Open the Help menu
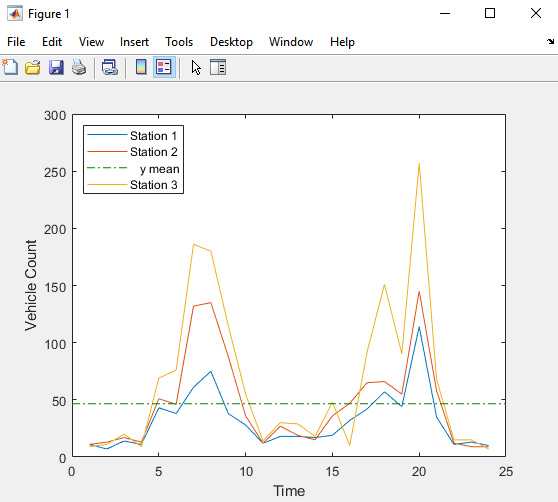This screenshot has height=502, width=558. [342, 42]
